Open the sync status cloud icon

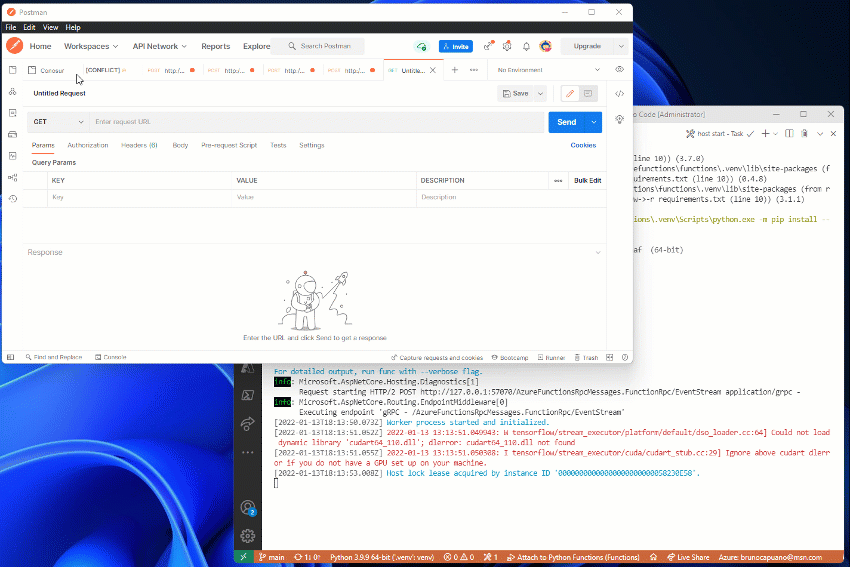pyautogui.click(x=421, y=47)
